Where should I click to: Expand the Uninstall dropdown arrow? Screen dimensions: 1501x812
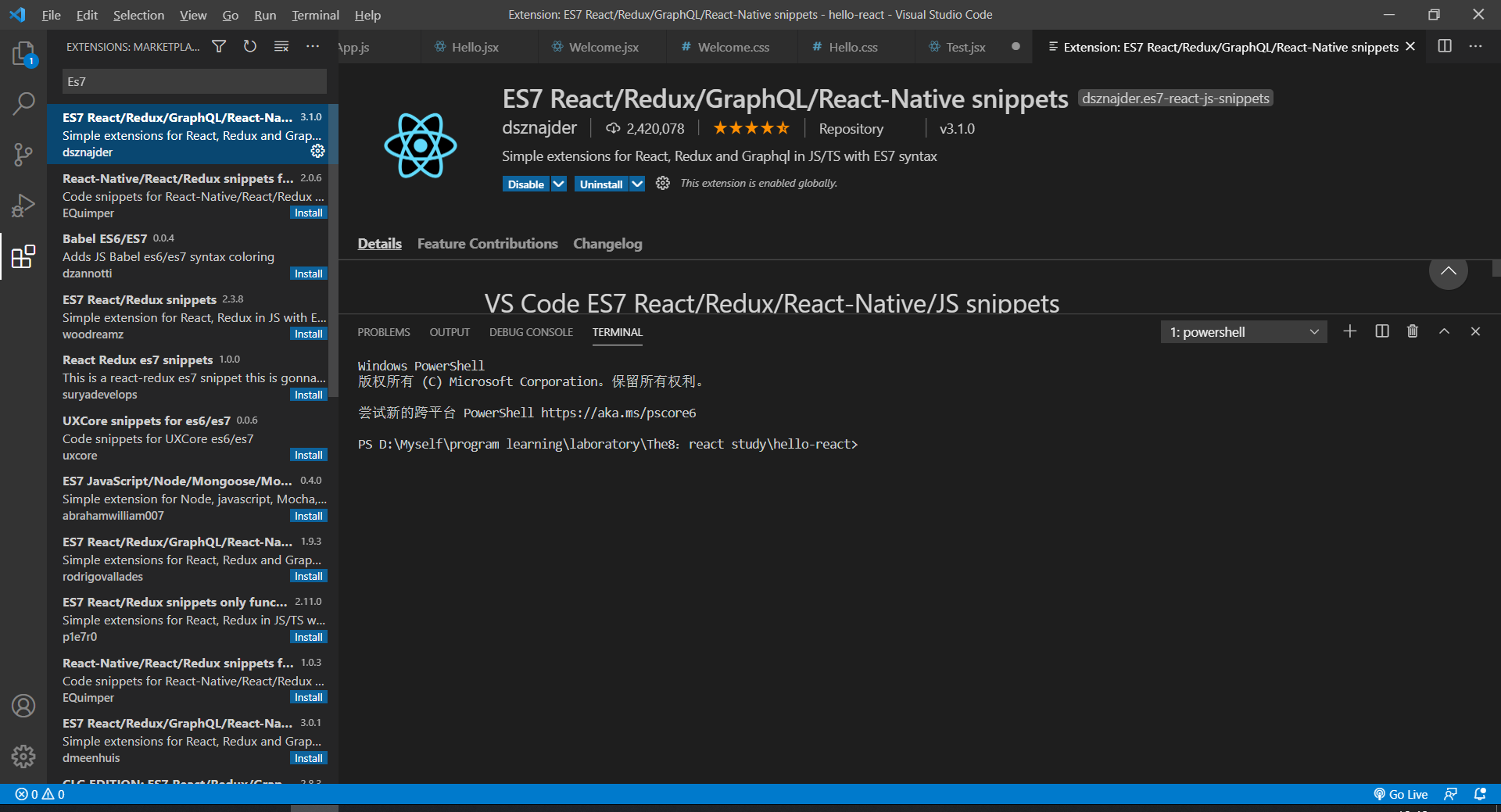(x=637, y=184)
